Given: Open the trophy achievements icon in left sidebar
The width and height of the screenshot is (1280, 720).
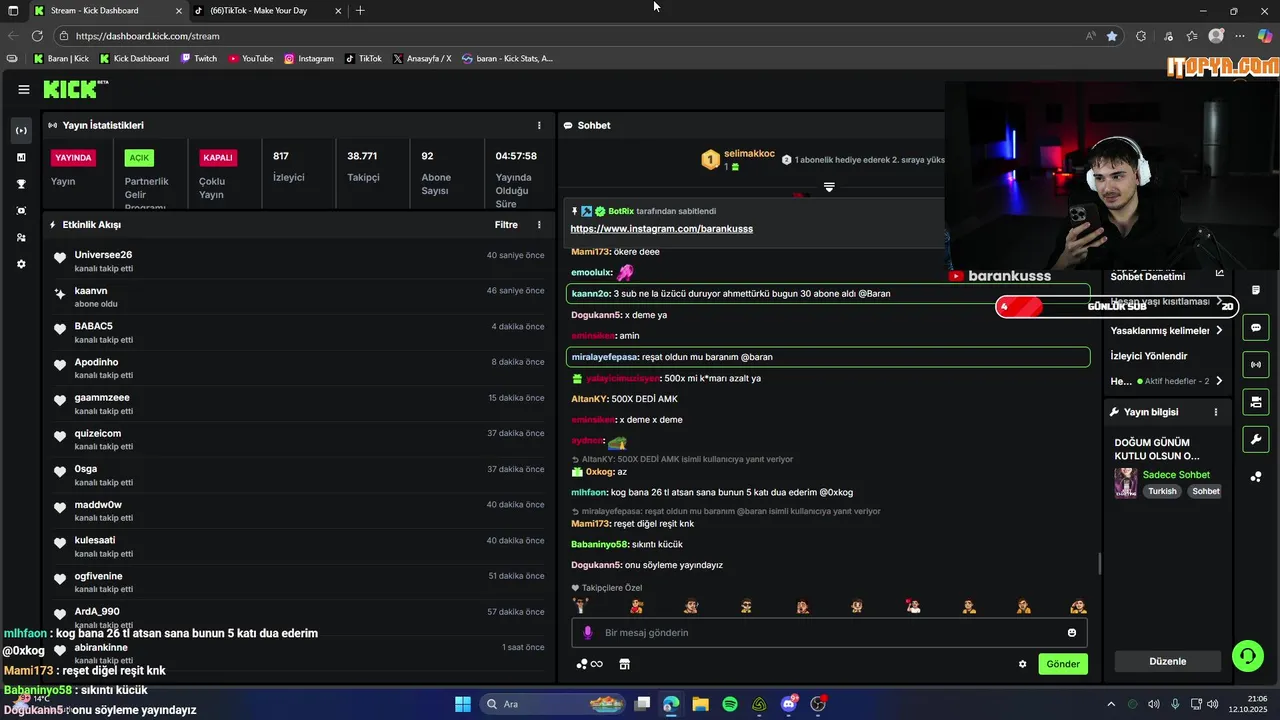Looking at the screenshot, I should 21,184.
